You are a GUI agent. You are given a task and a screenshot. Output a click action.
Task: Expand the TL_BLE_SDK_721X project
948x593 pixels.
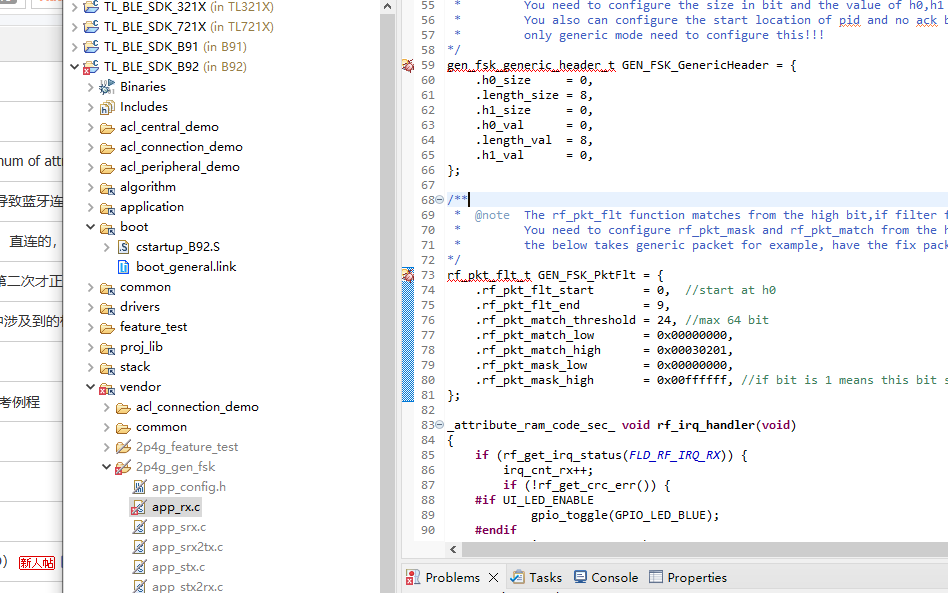[74, 27]
